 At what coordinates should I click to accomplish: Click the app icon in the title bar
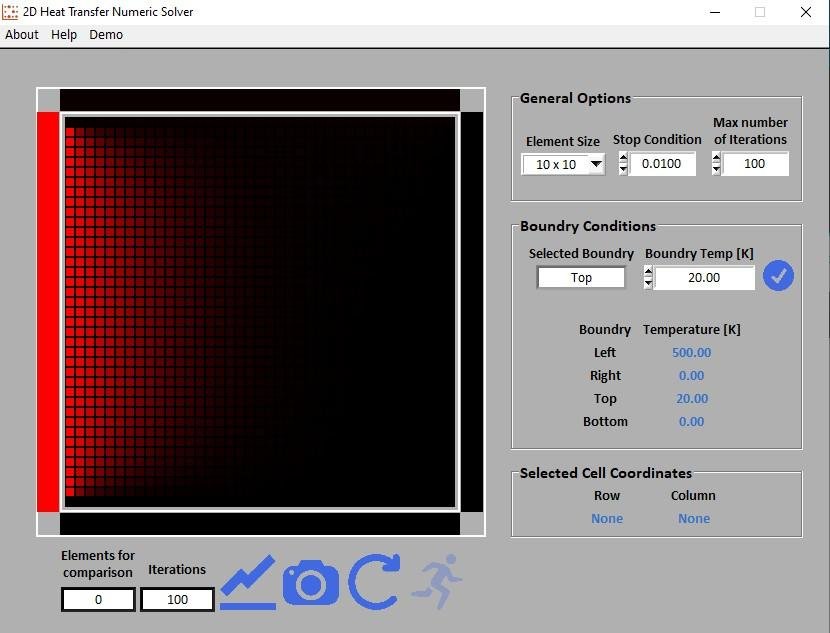pos(11,12)
